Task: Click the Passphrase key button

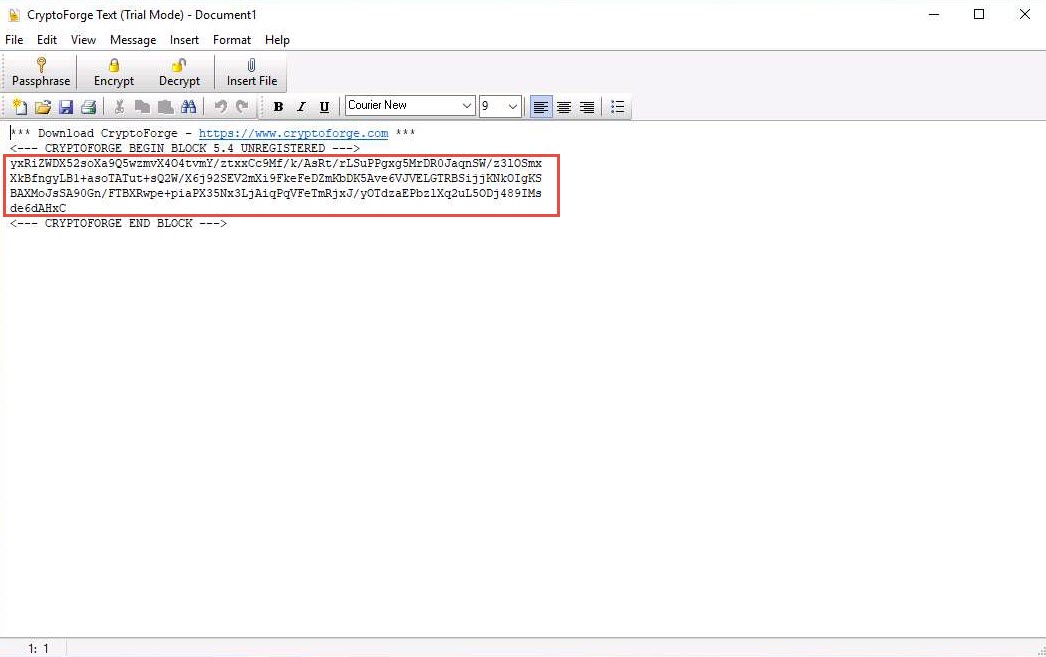Action: click(x=41, y=73)
